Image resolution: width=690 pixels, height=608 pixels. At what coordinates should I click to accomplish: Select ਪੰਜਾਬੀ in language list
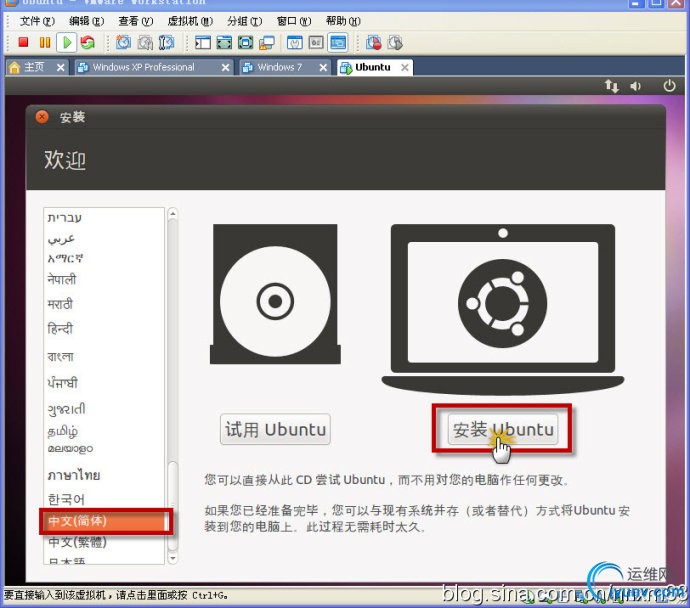[104, 382]
